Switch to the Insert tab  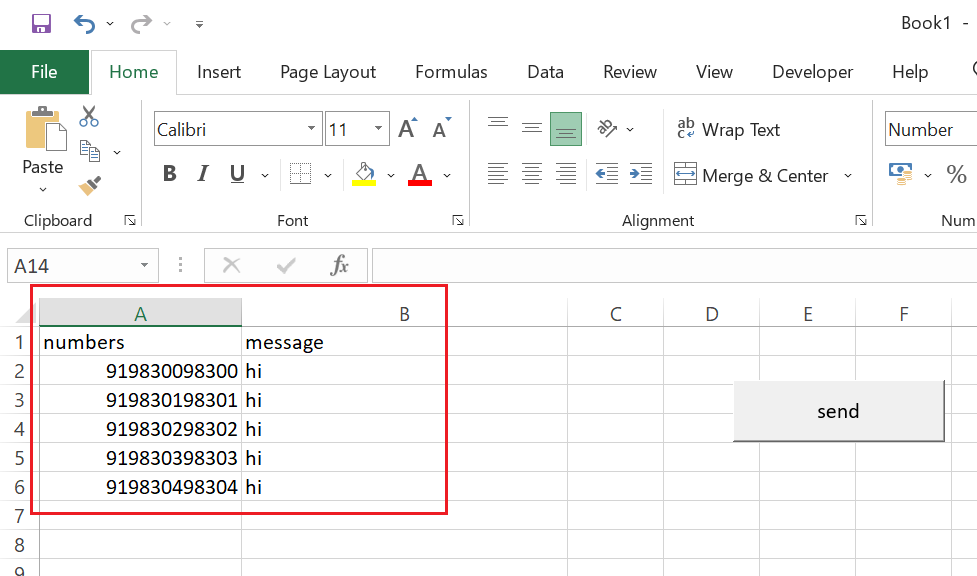pos(219,72)
